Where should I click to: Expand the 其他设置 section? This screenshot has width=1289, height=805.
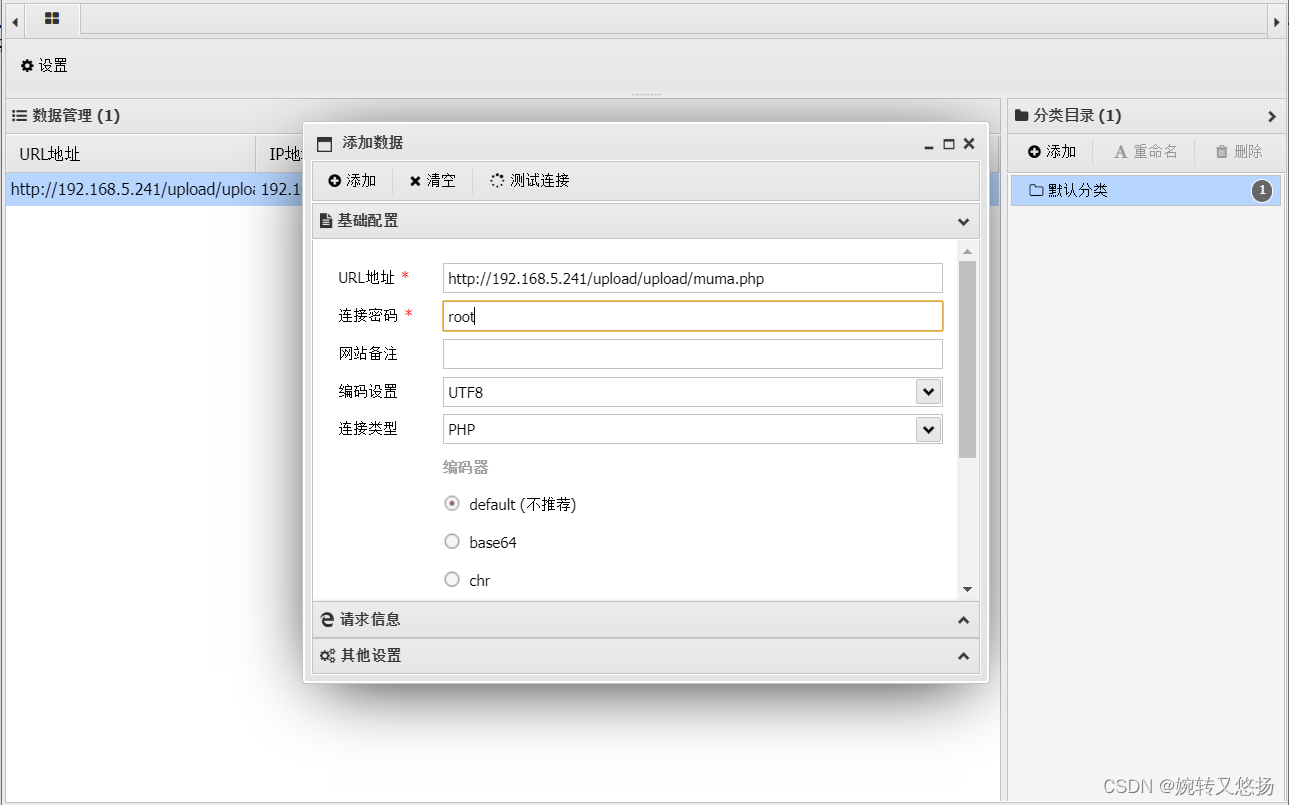click(963, 656)
